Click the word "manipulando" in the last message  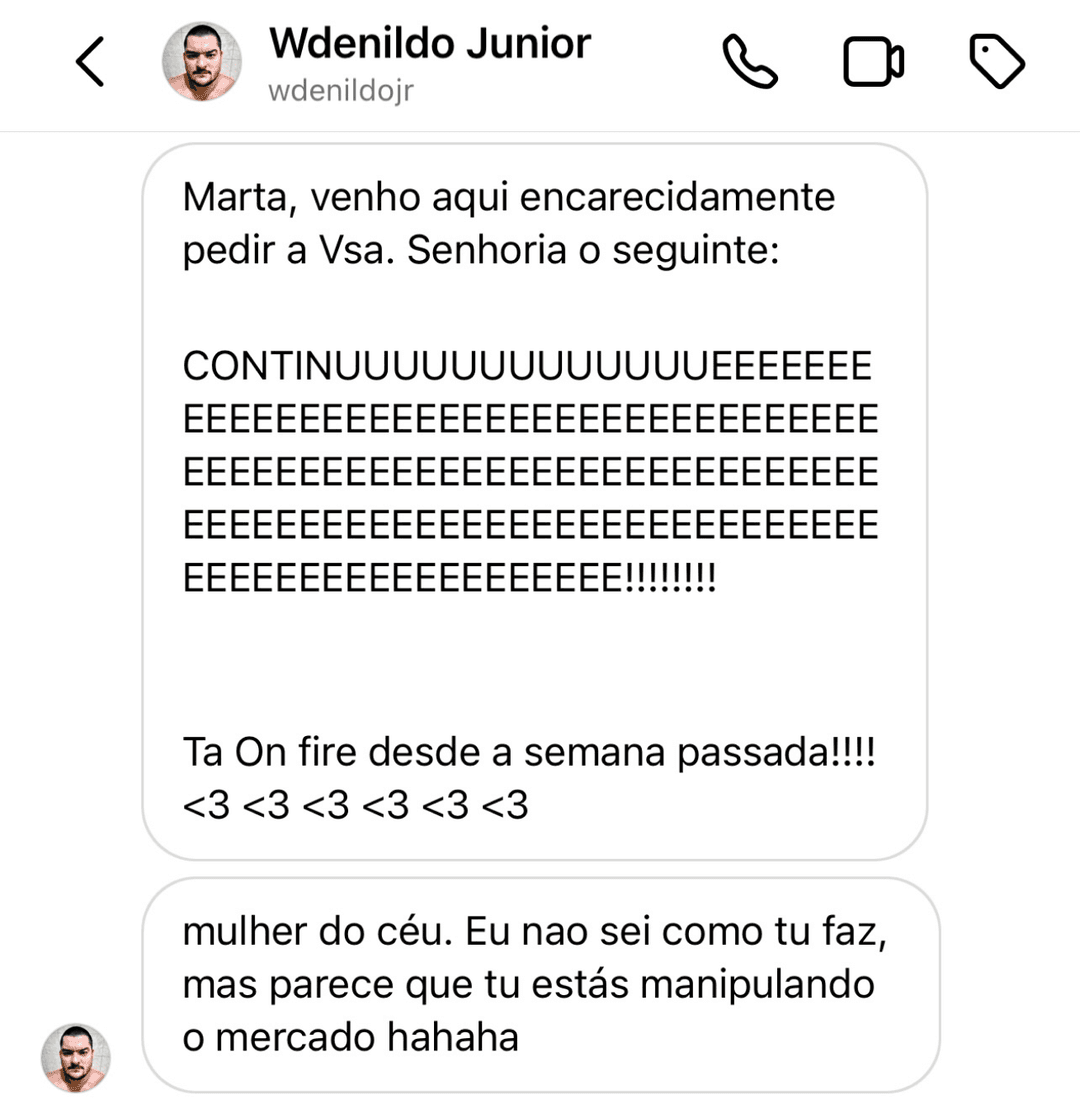[x=757, y=985]
